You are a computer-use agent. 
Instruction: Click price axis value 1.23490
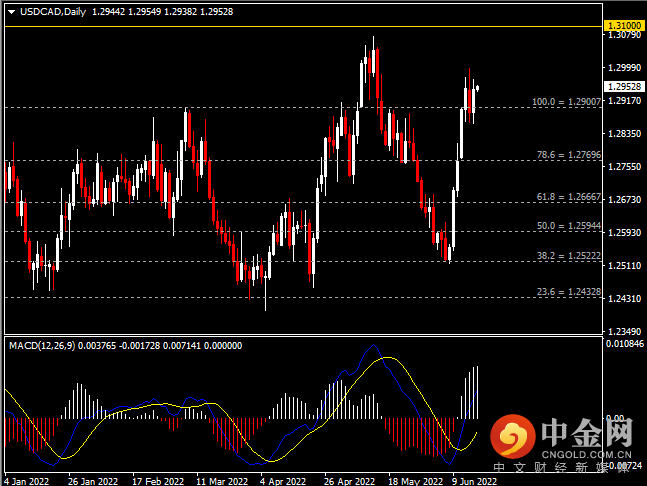point(625,331)
